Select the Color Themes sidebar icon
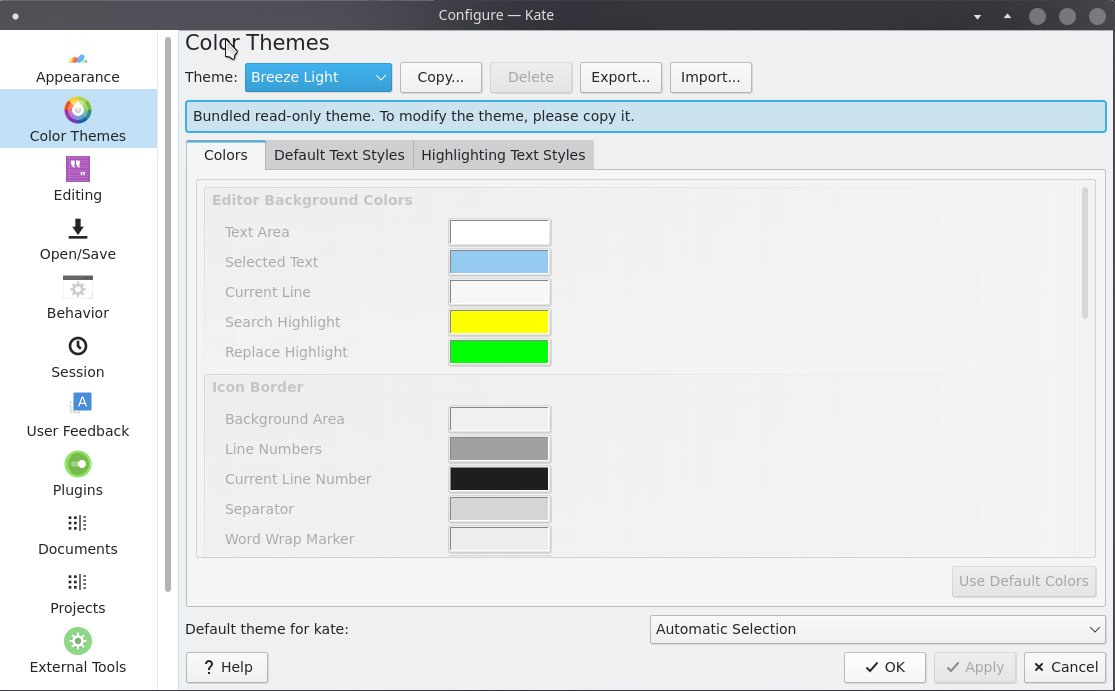 tap(78, 110)
